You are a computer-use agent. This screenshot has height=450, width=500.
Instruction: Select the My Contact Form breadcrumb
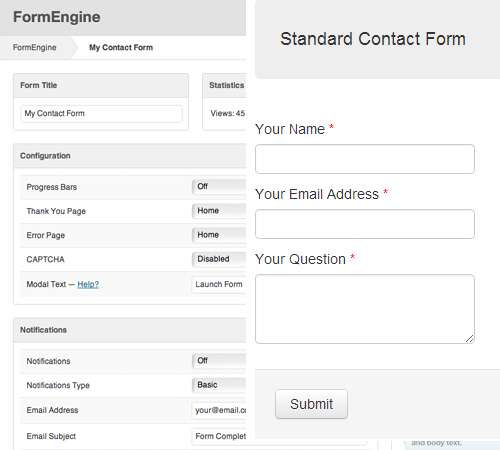(x=121, y=47)
